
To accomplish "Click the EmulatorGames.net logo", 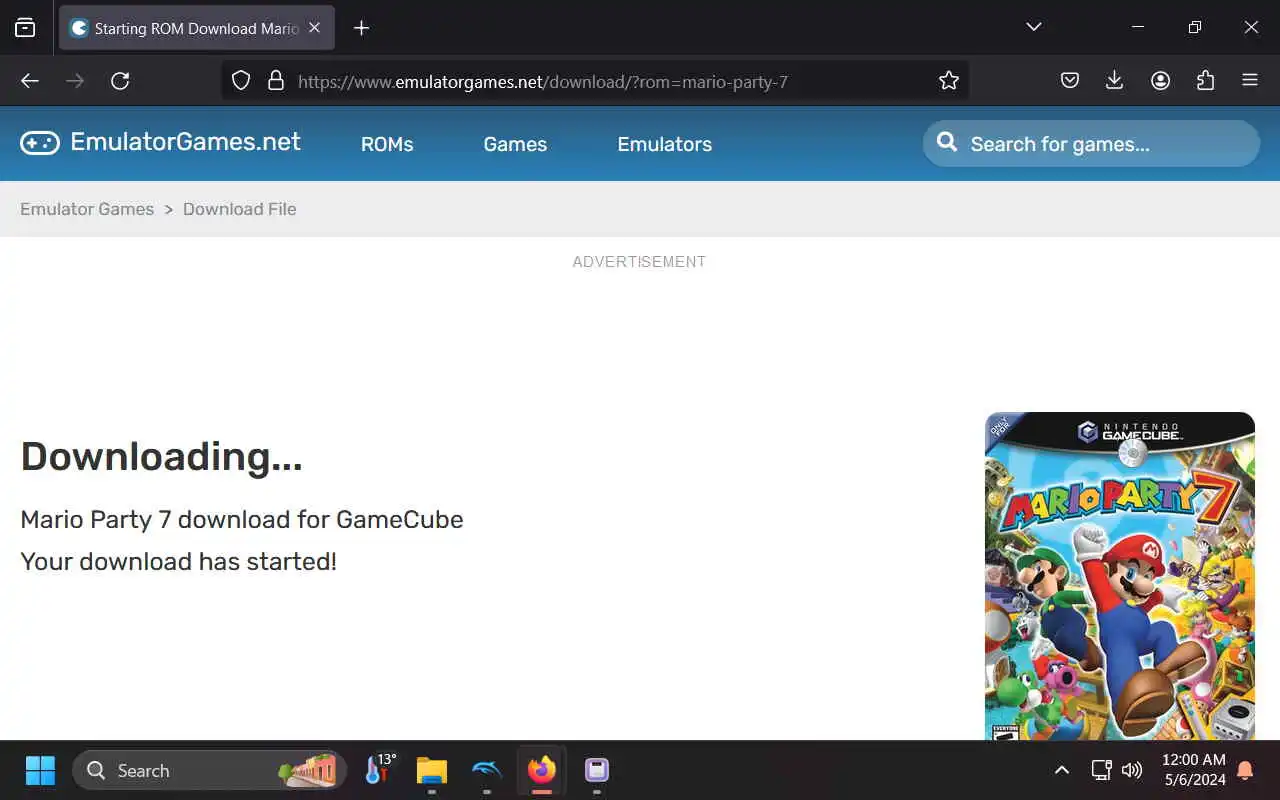I will point(160,142).
